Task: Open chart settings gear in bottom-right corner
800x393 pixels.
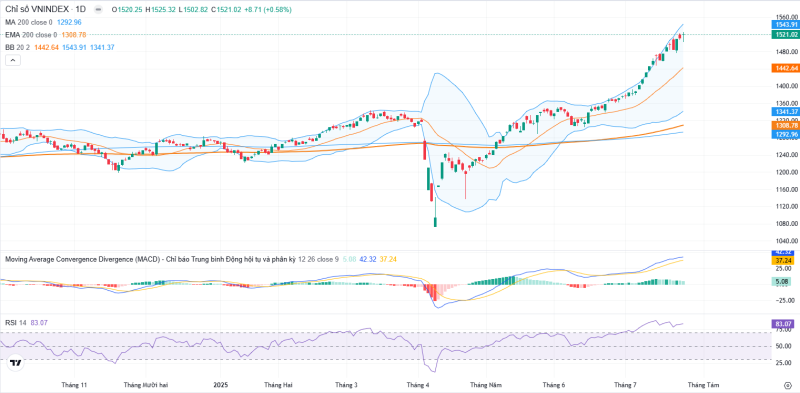Action: click(787, 385)
